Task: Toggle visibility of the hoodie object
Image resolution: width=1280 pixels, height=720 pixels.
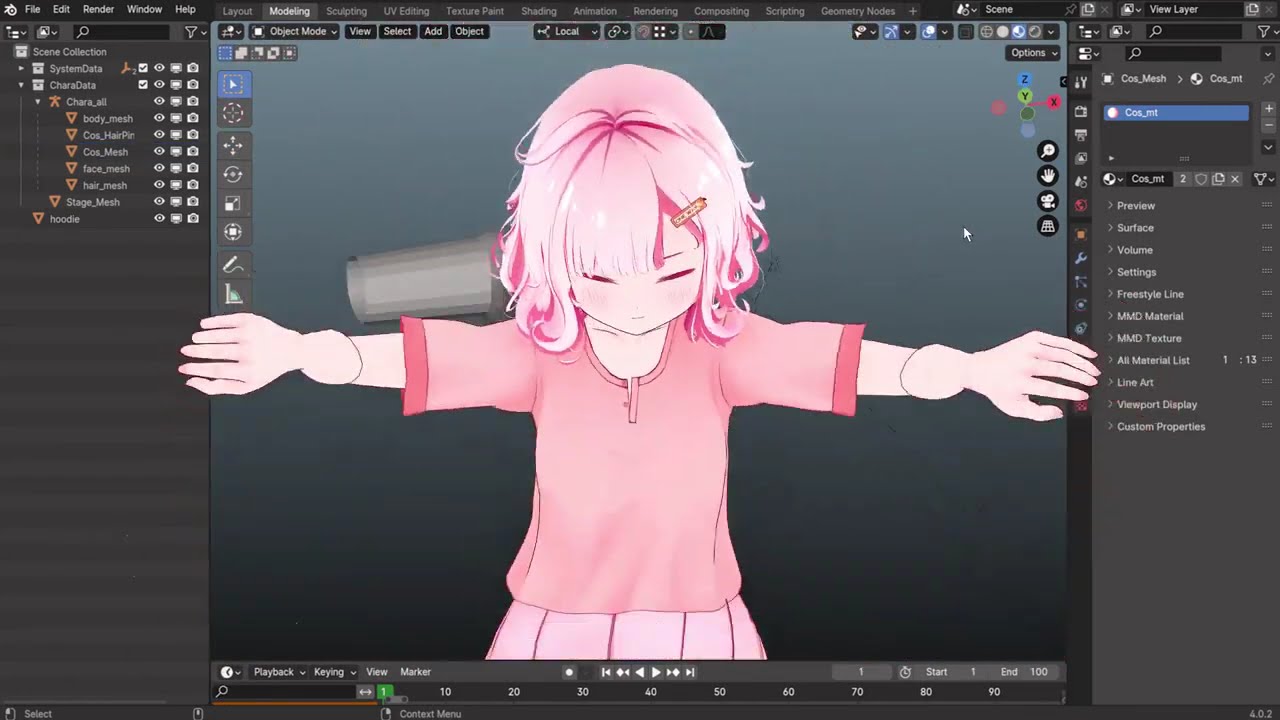Action: 159,219
